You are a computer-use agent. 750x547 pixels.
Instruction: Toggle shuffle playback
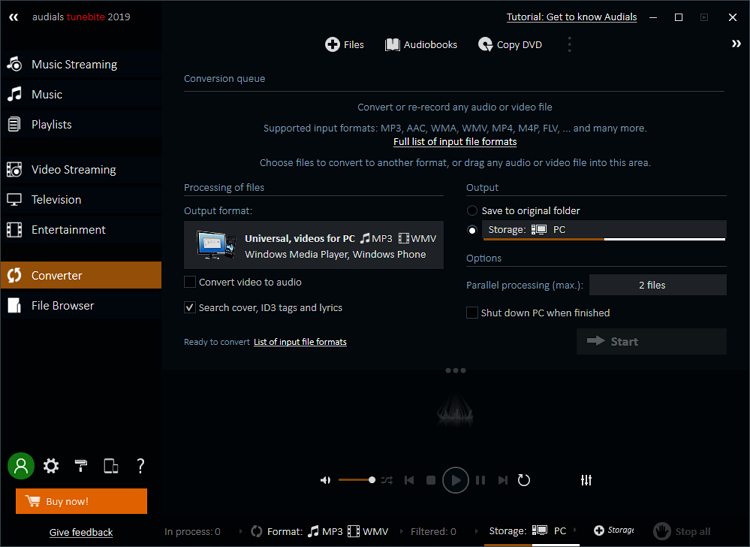click(x=387, y=480)
